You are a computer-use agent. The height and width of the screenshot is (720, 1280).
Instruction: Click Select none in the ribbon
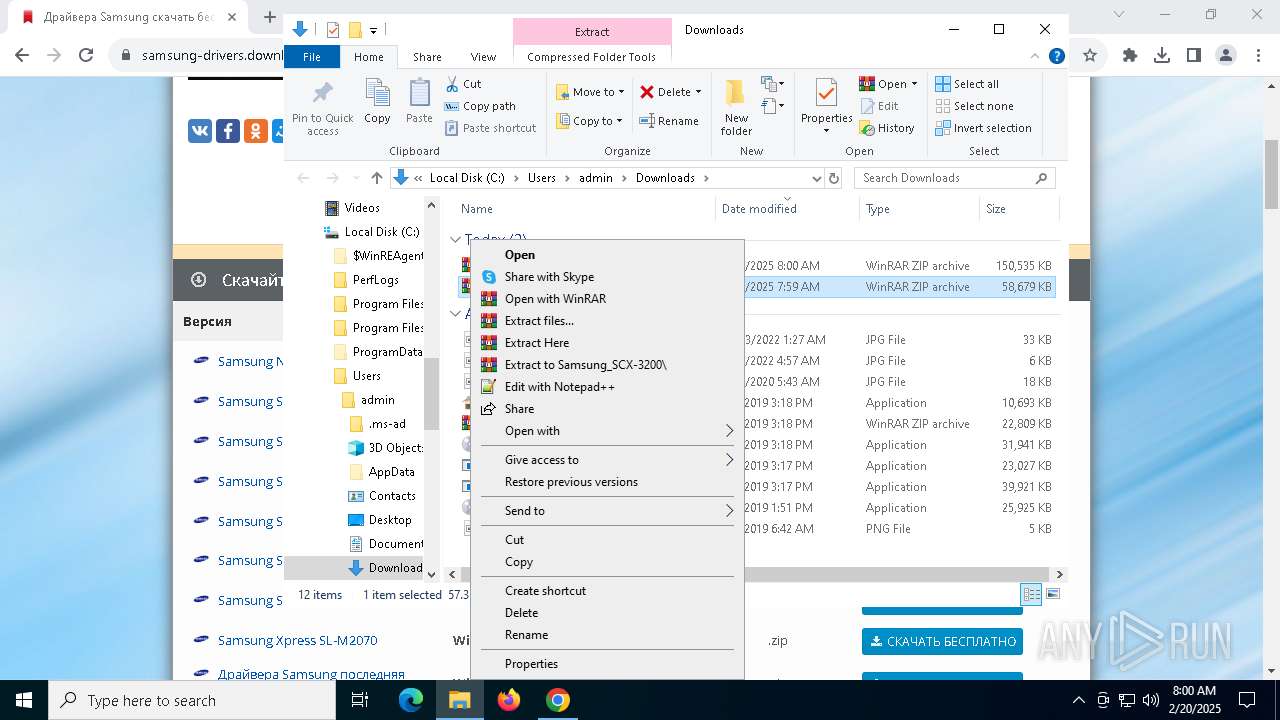point(975,106)
